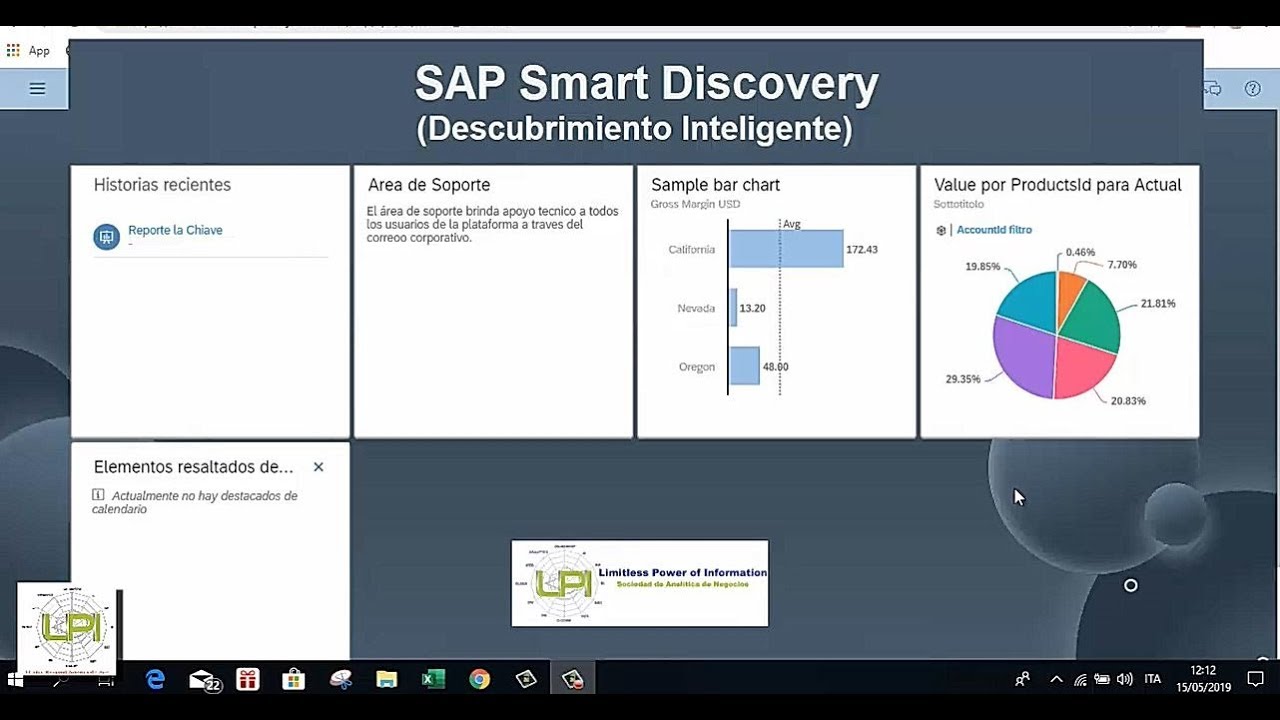This screenshot has width=1280, height=720.
Task: Open the network Wi-Fi tray icon
Action: [x=1080, y=679]
